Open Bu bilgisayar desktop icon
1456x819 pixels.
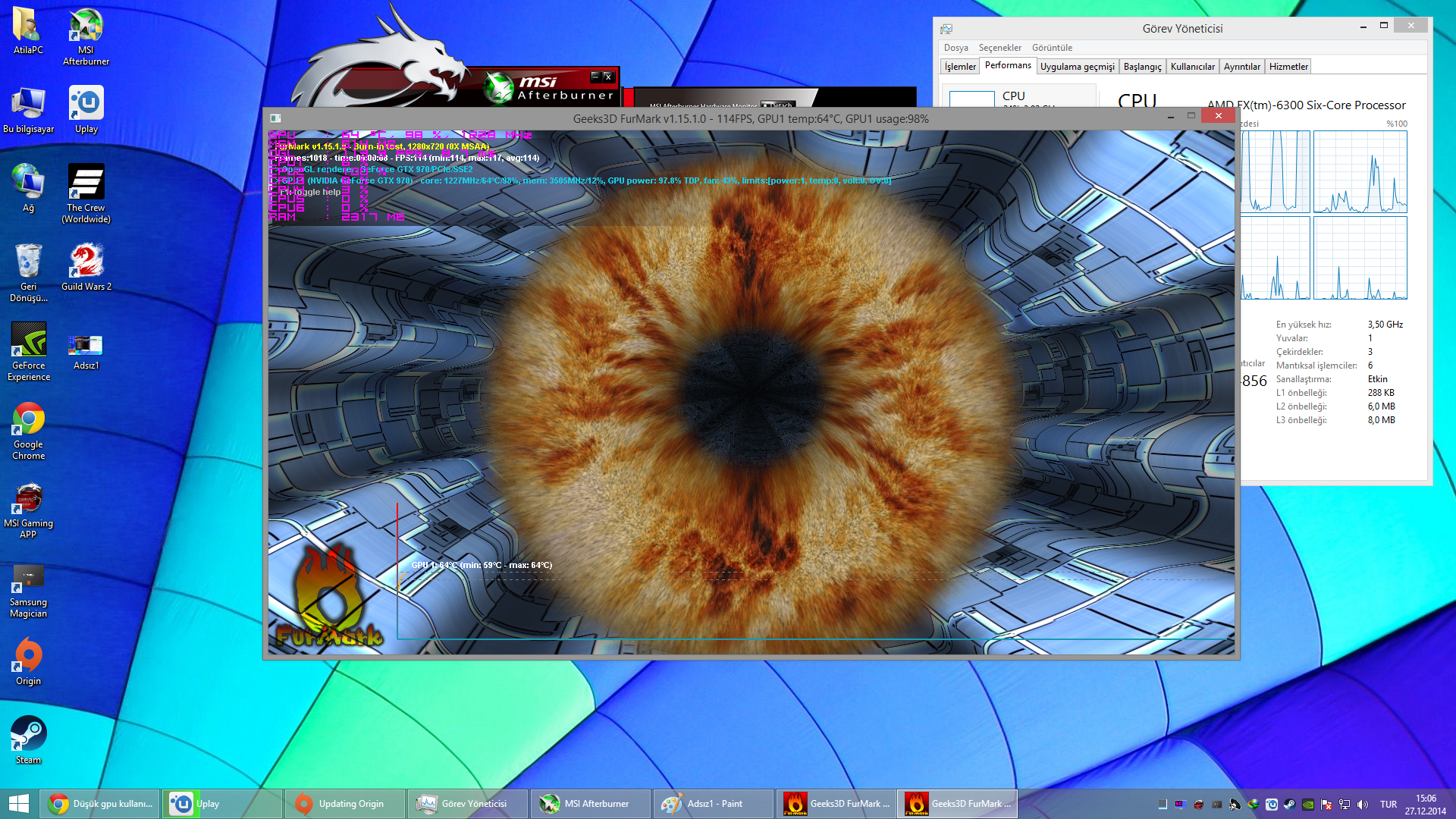coord(28,110)
